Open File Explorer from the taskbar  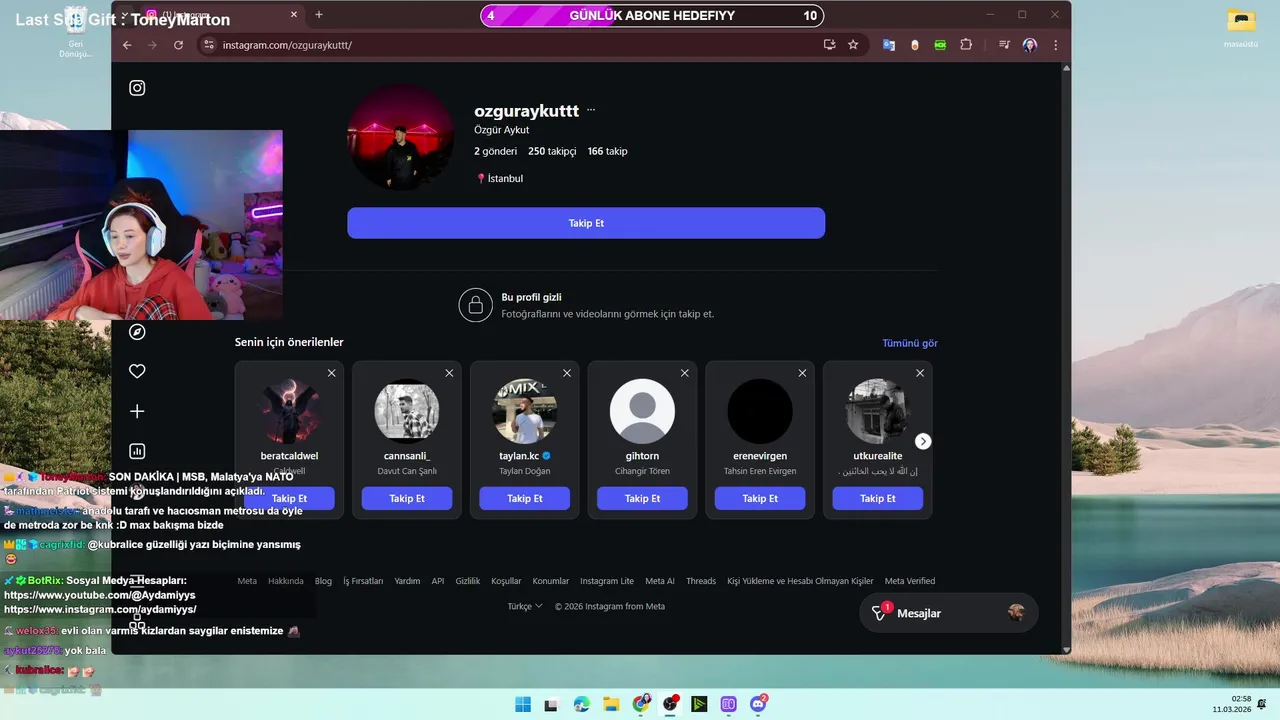[611, 704]
